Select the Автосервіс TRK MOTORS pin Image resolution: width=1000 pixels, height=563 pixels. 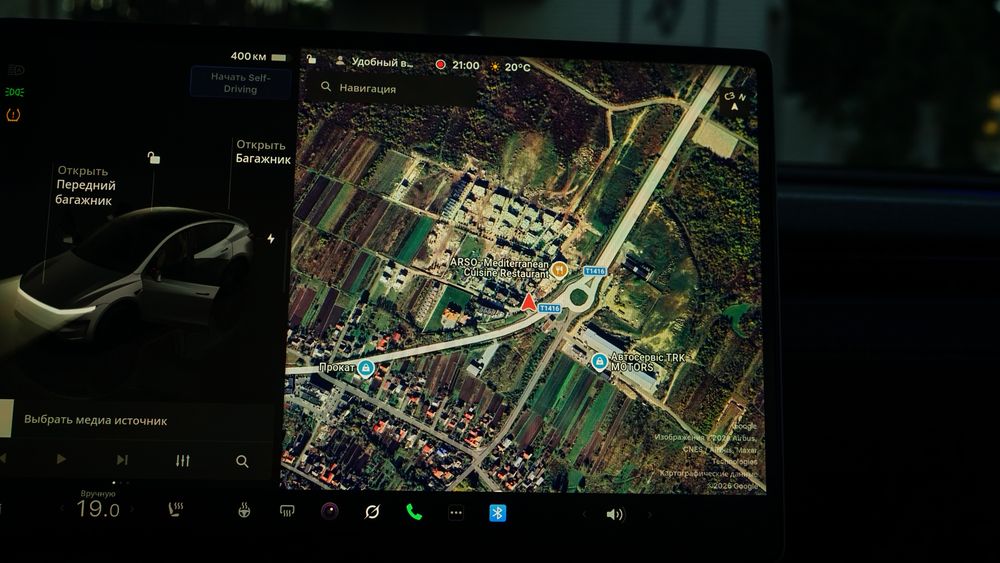pos(599,362)
